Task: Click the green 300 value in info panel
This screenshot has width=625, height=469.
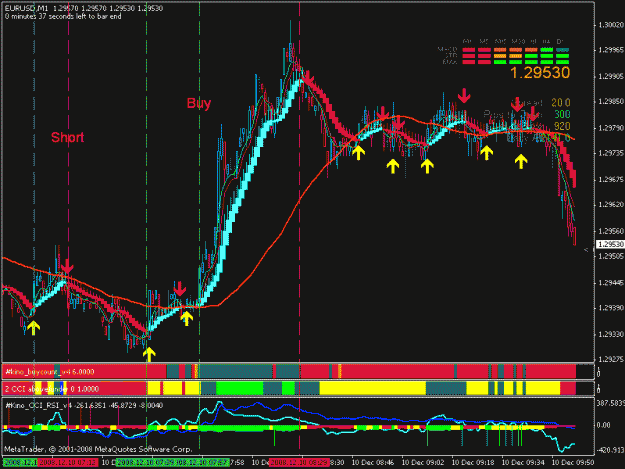Action: [x=562, y=115]
